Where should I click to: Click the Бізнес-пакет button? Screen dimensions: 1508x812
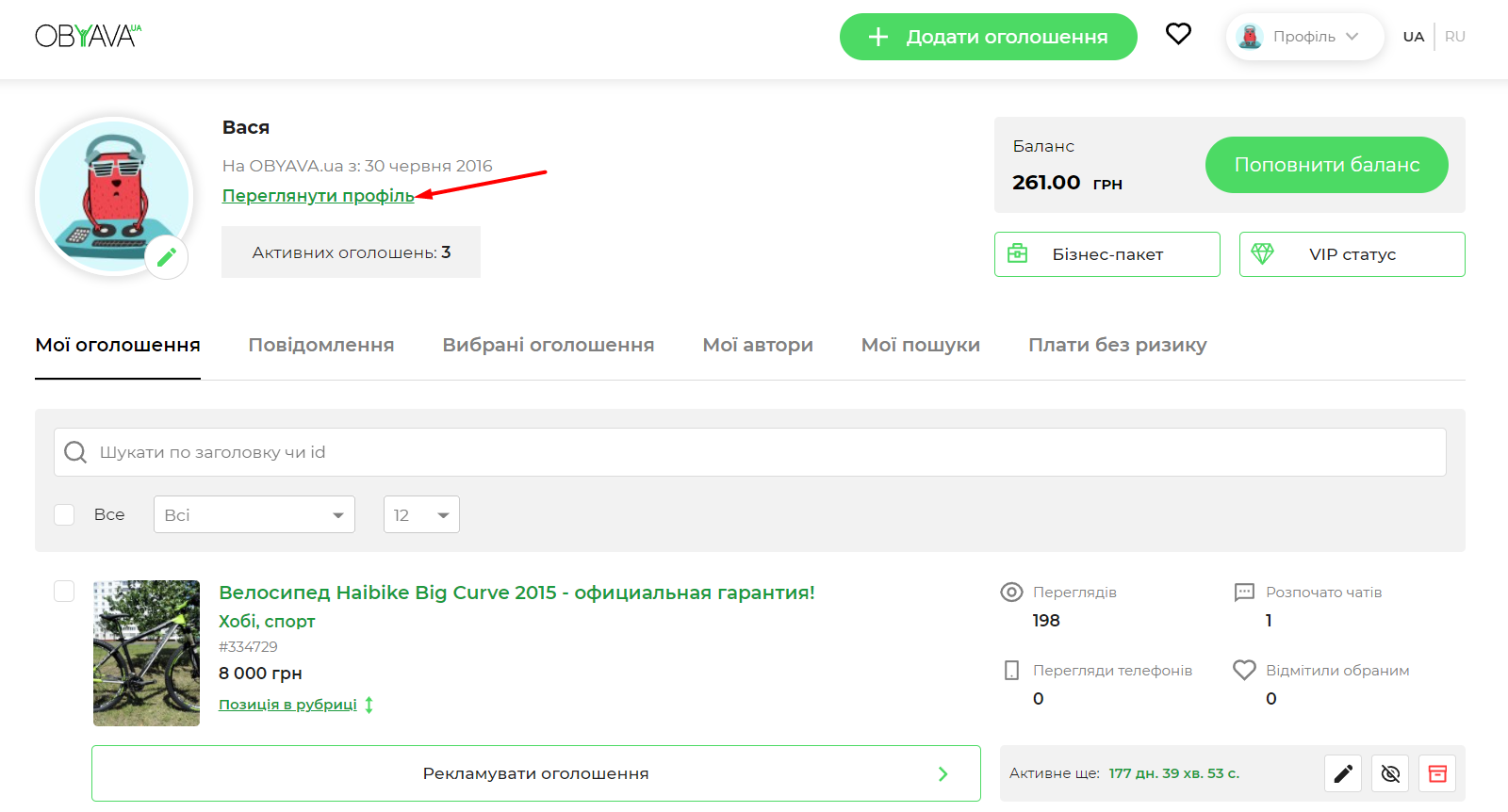[1106, 254]
